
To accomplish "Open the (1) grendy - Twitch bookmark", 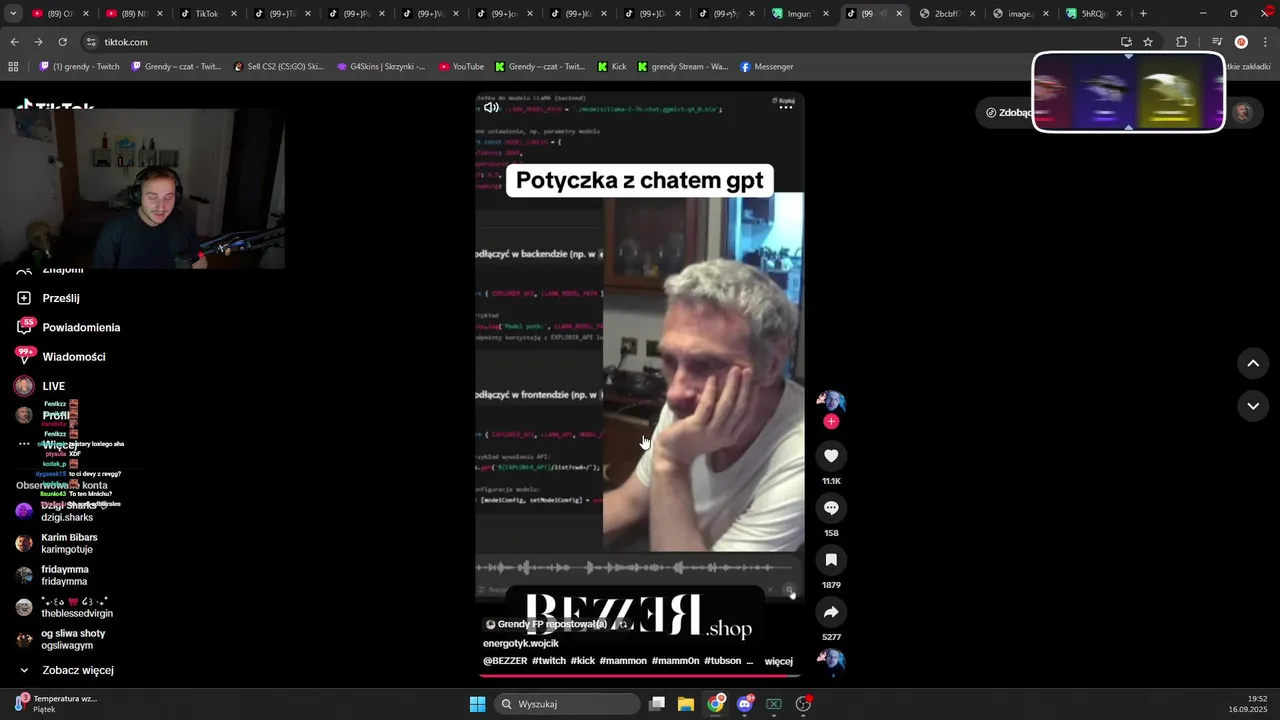I will click(79, 67).
